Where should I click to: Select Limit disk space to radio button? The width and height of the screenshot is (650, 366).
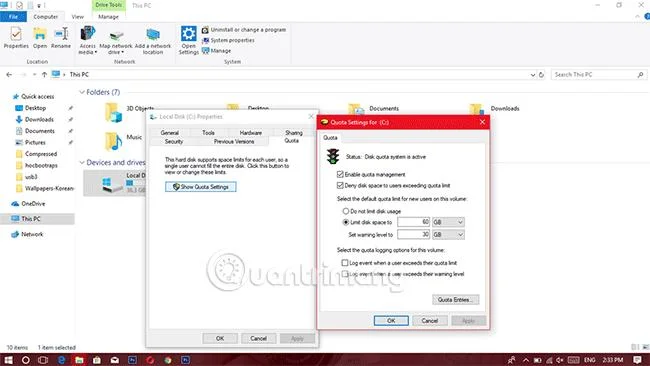pos(345,222)
